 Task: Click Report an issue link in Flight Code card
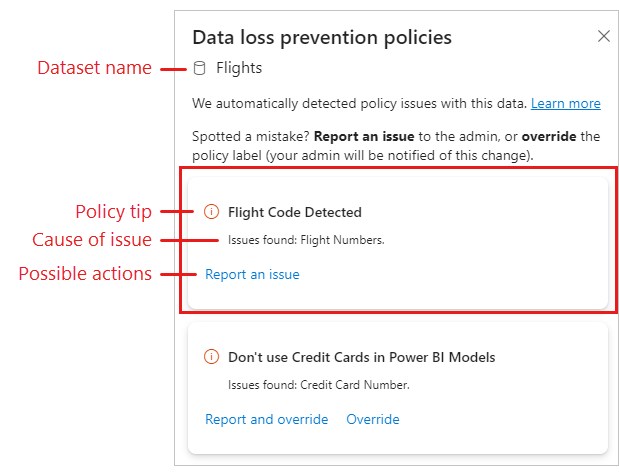252,274
